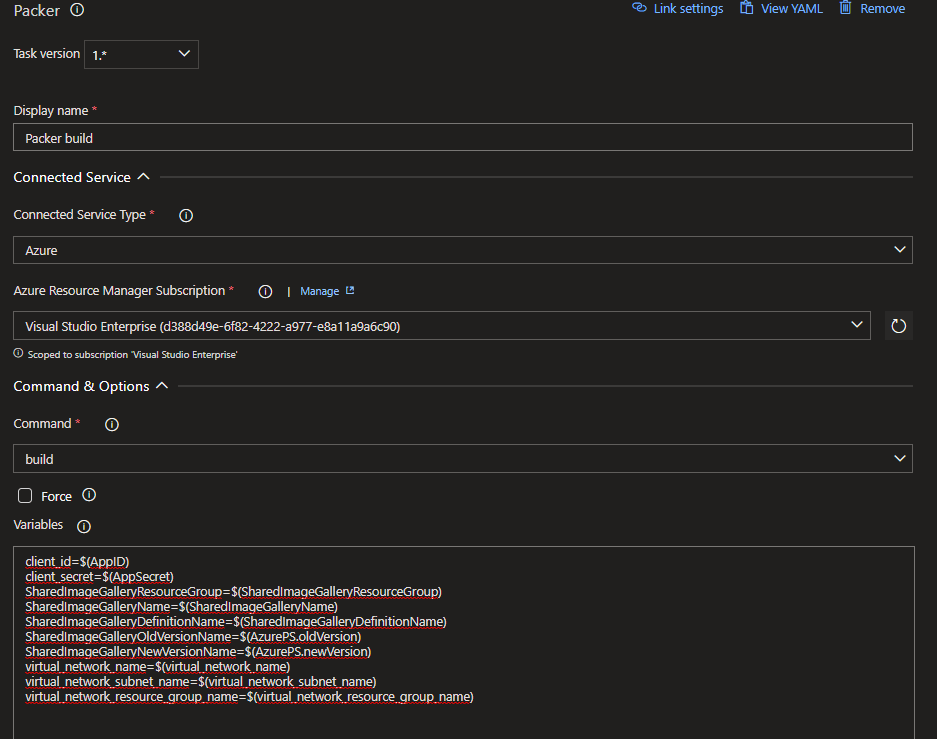The height and width of the screenshot is (739, 937).
Task: Click info icon next to Command label
Action: click(x=112, y=424)
